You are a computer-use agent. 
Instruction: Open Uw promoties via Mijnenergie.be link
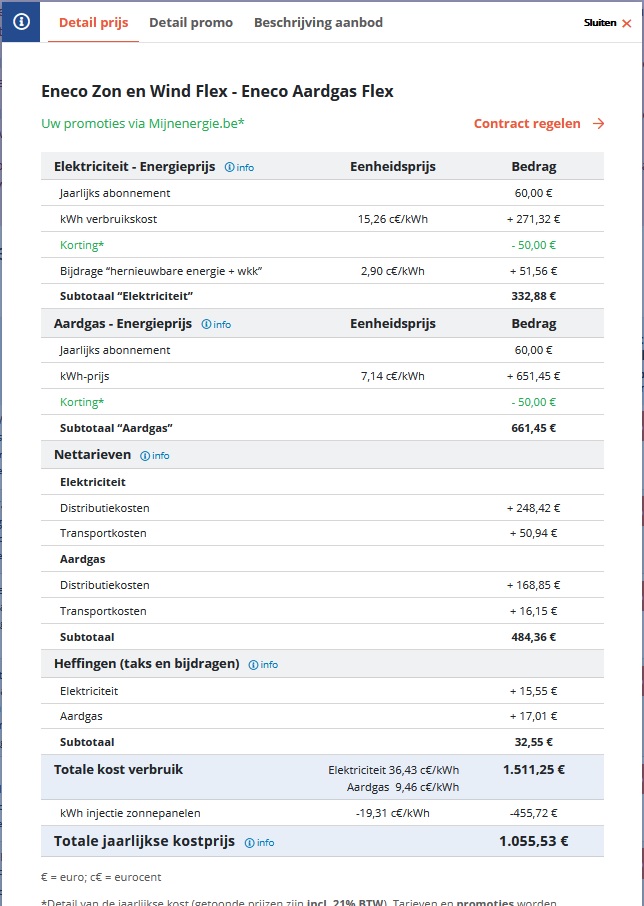pos(143,124)
